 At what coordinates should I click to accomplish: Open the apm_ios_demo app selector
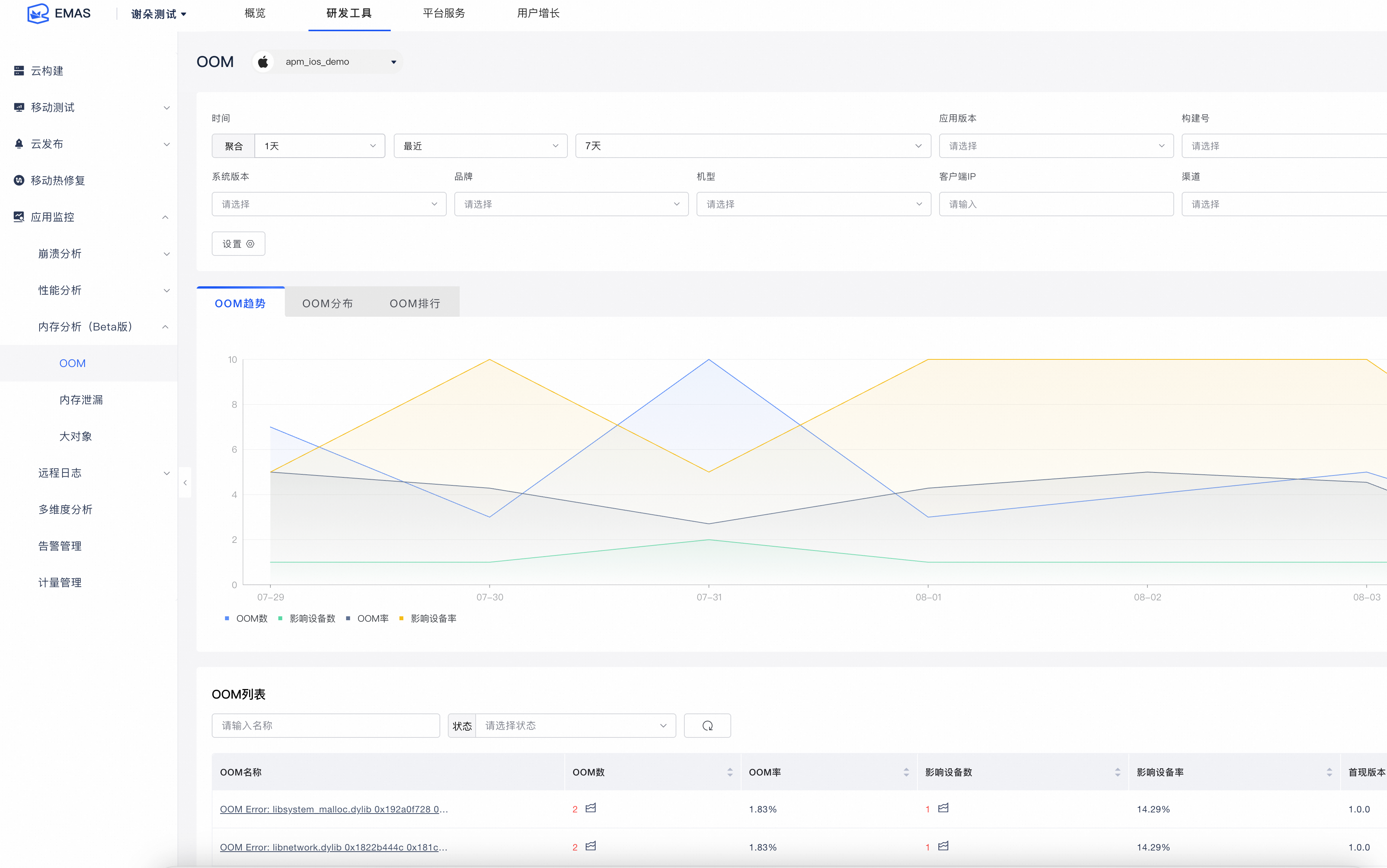point(328,61)
